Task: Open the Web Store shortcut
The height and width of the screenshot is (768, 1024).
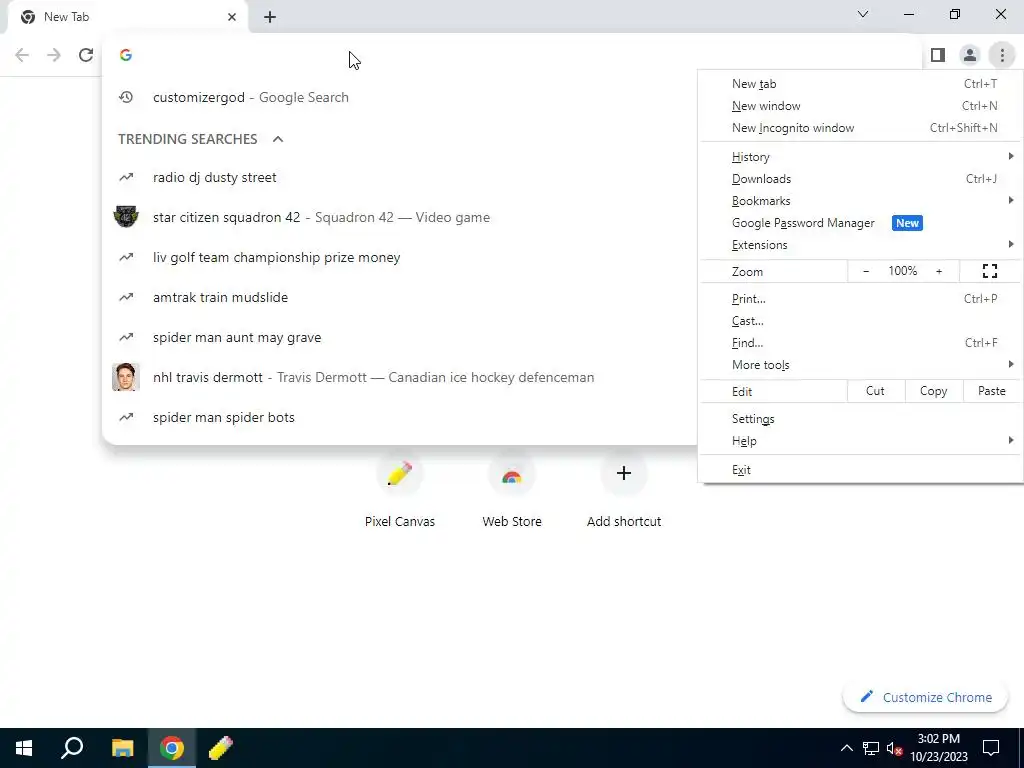Action: [512, 491]
